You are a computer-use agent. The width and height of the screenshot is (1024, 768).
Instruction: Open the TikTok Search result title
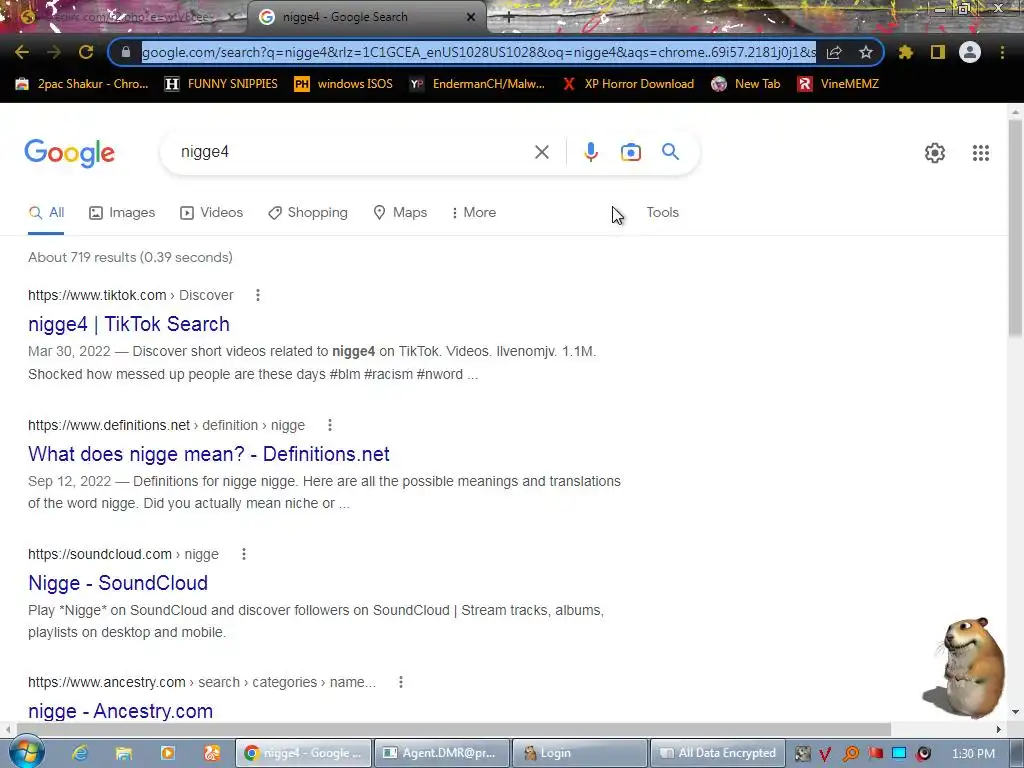coord(129,324)
